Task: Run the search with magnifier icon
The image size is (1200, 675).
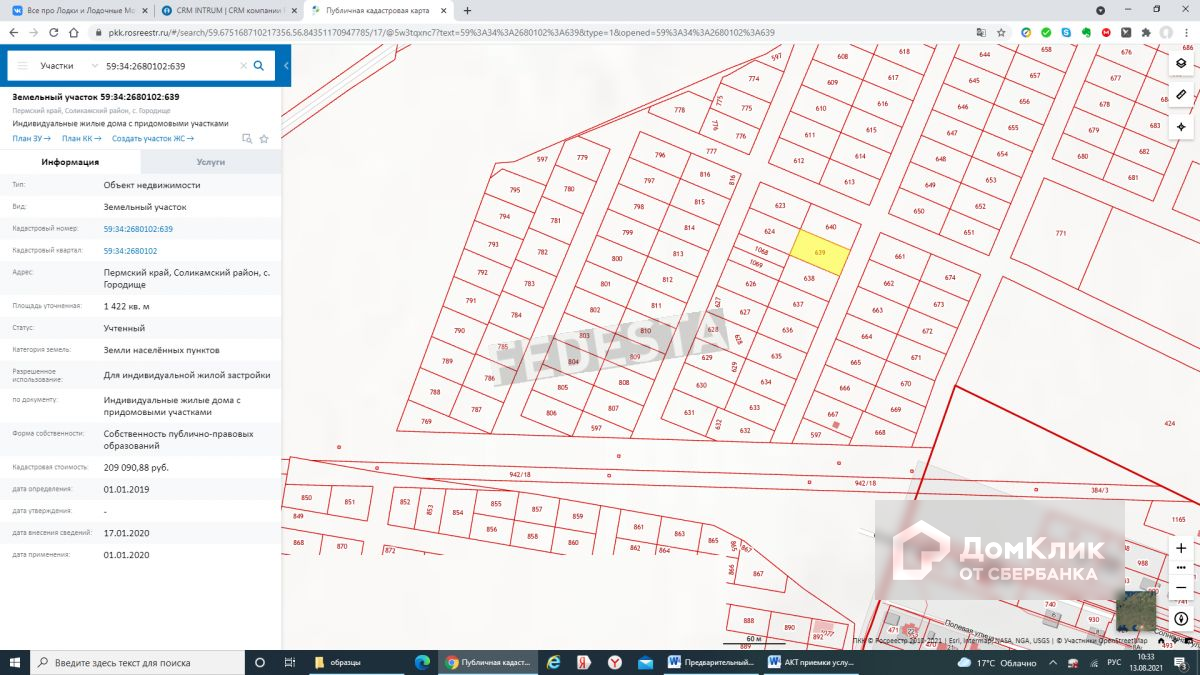Action: pyautogui.click(x=258, y=66)
